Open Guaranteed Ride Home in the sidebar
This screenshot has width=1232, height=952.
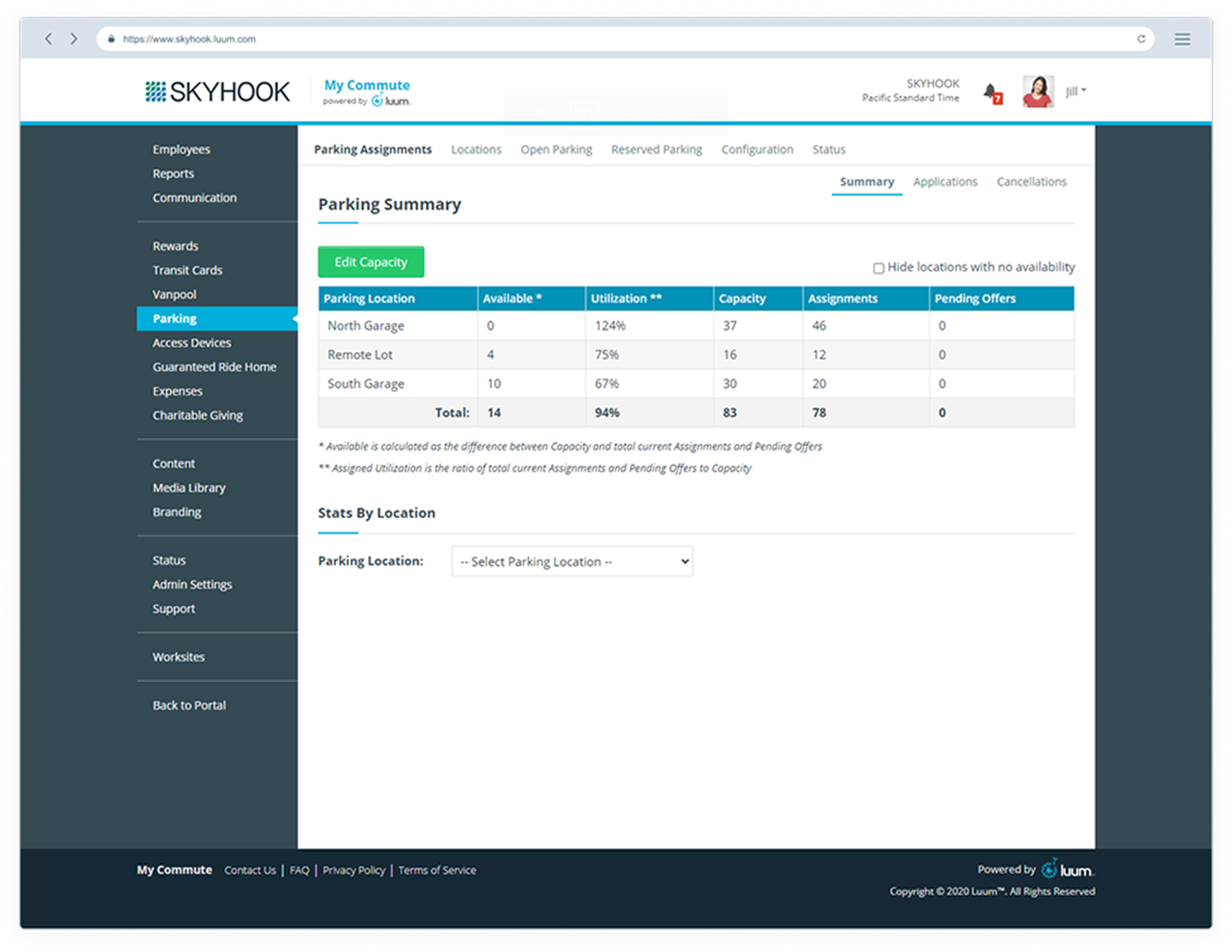pyautogui.click(x=214, y=367)
